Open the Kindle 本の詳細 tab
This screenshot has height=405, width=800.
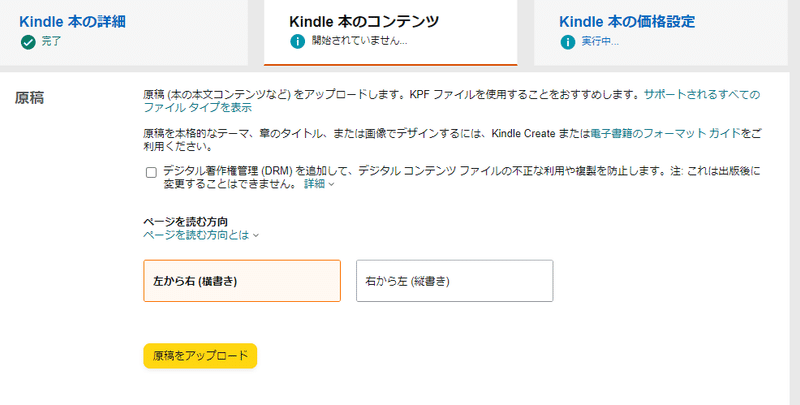[x=72, y=21]
